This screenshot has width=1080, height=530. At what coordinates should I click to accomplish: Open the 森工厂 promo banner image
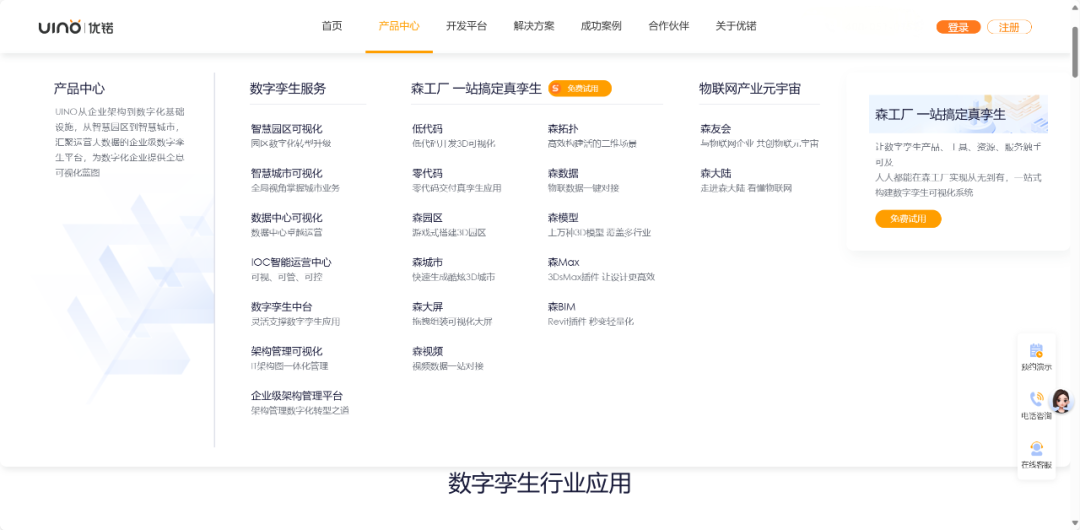tap(958, 114)
